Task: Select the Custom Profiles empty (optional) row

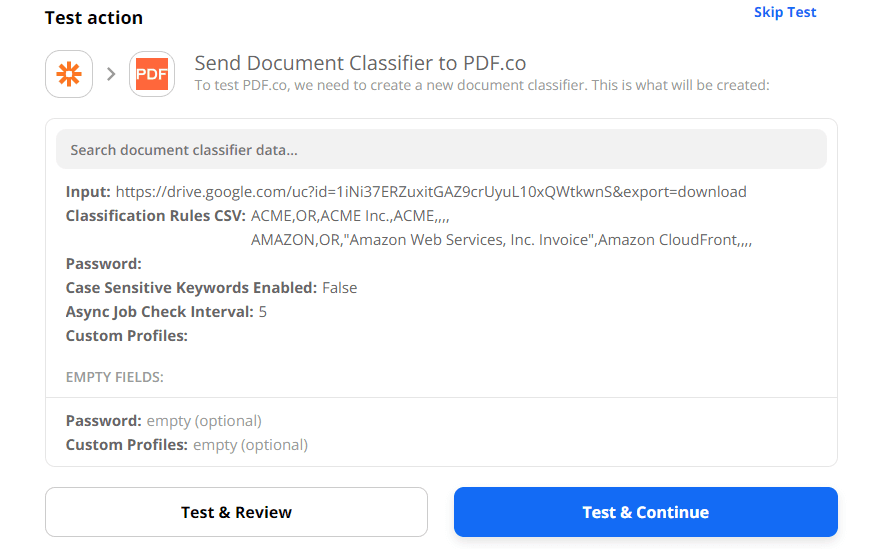Action: pyautogui.click(x=187, y=445)
